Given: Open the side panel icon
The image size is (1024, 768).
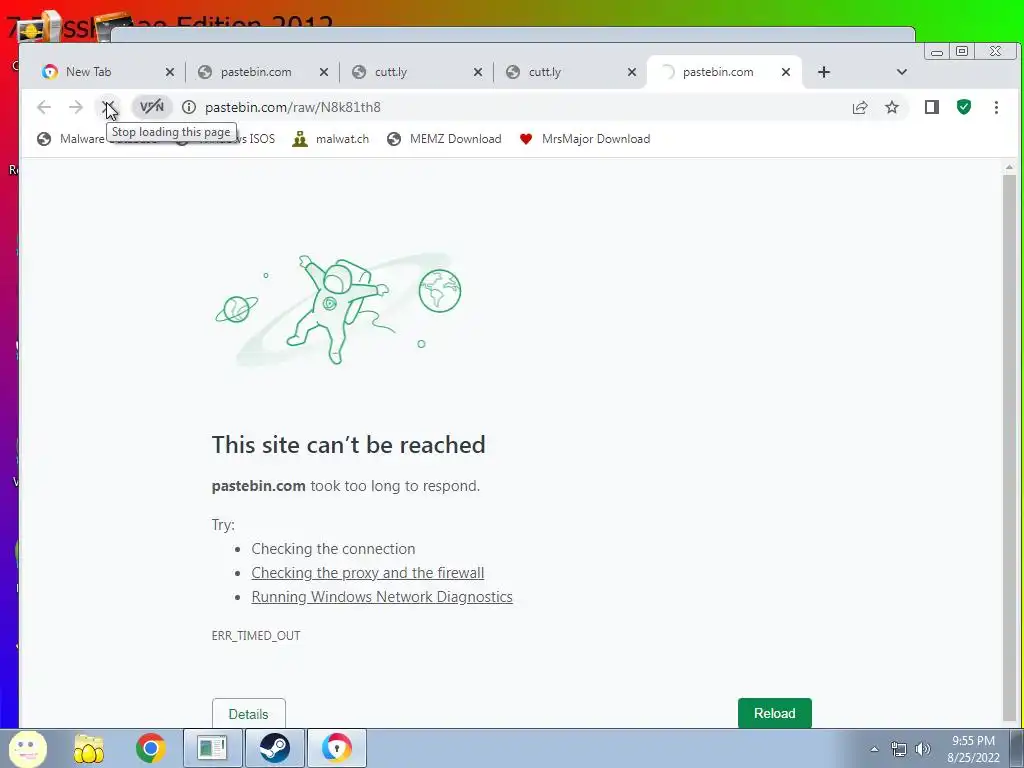Looking at the screenshot, I should point(932,107).
